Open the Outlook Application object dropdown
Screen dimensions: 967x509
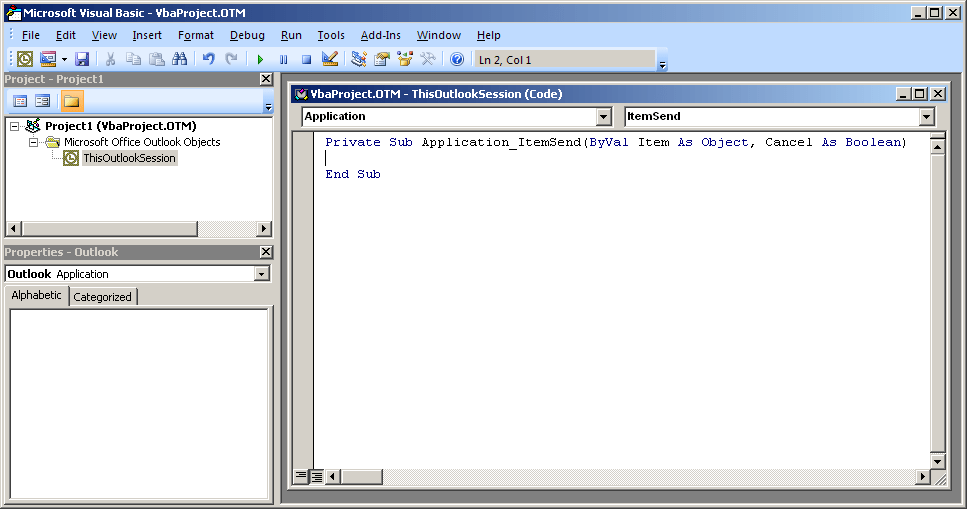pos(261,274)
